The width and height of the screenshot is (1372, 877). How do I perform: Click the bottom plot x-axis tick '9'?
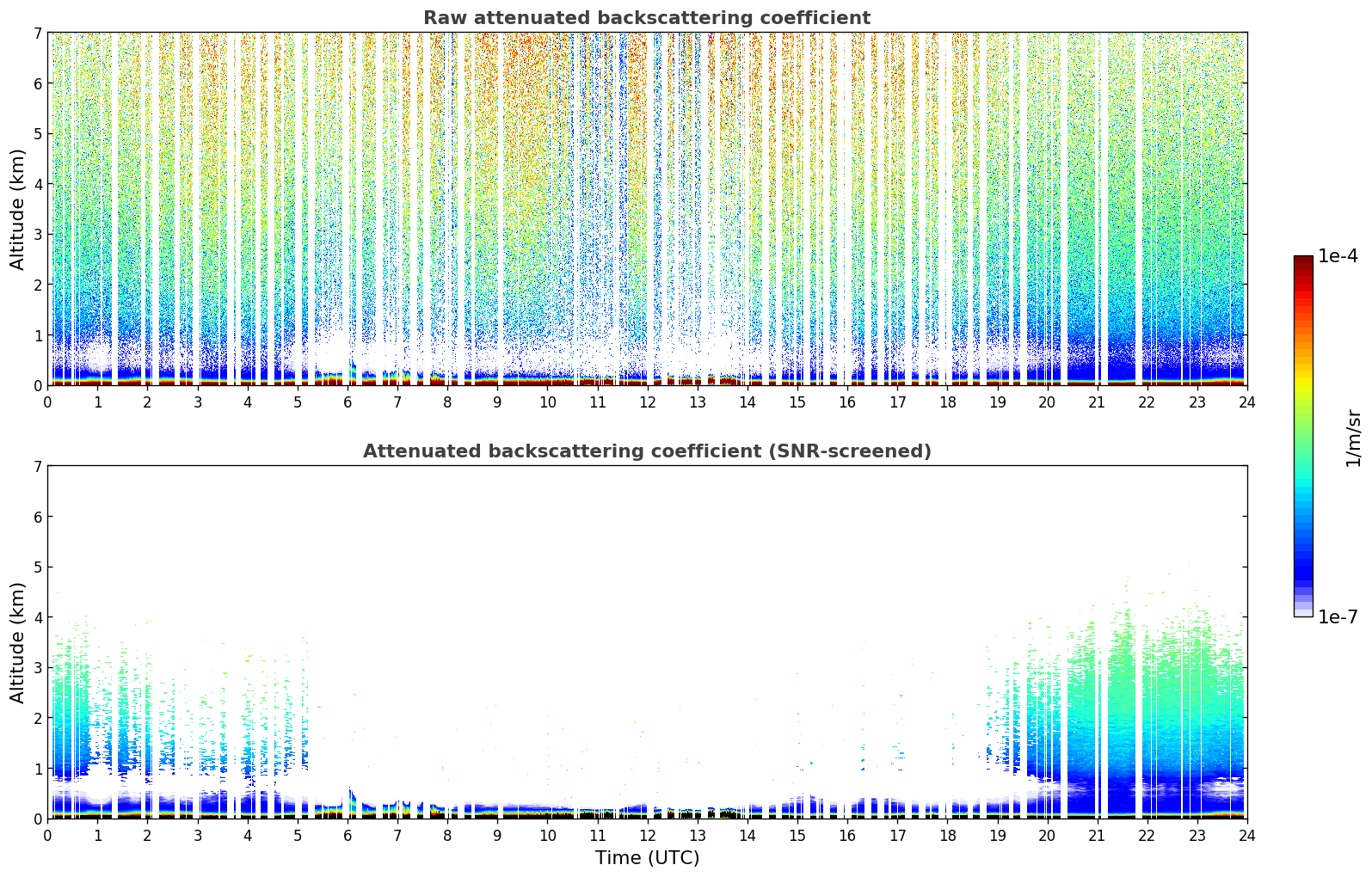497,835
